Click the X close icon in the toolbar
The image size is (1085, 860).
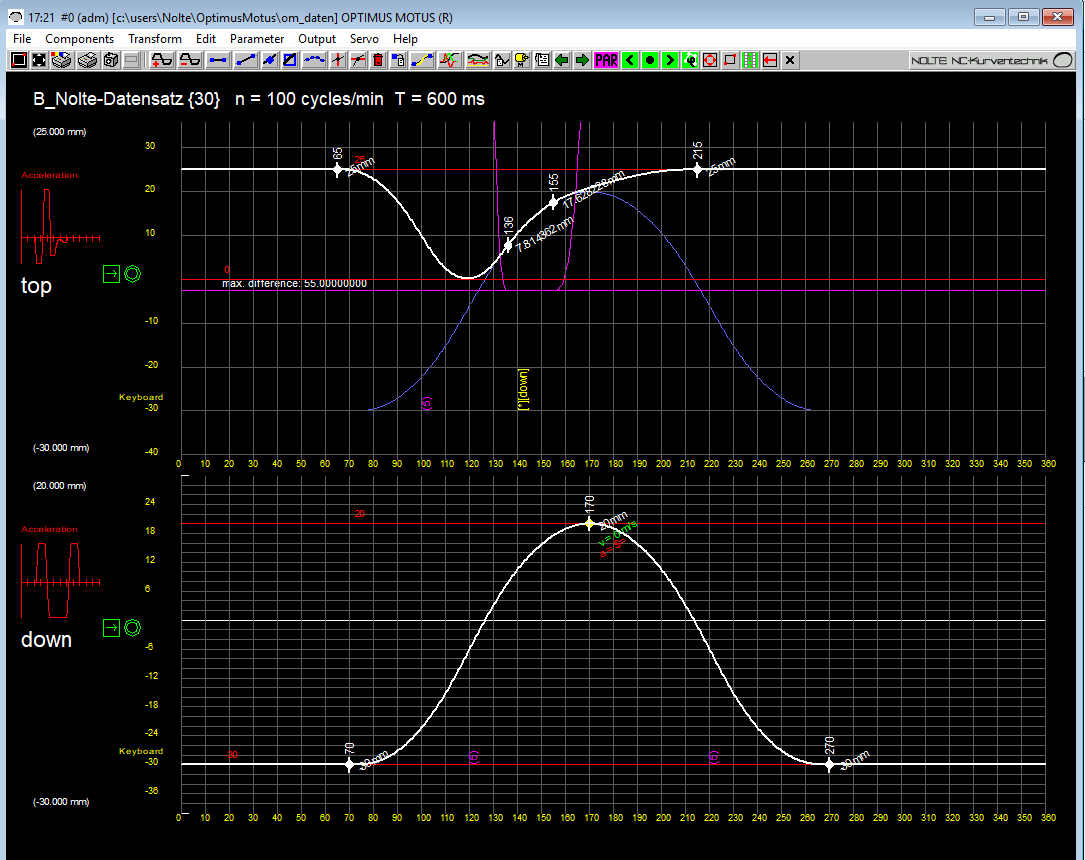pyautogui.click(x=788, y=60)
